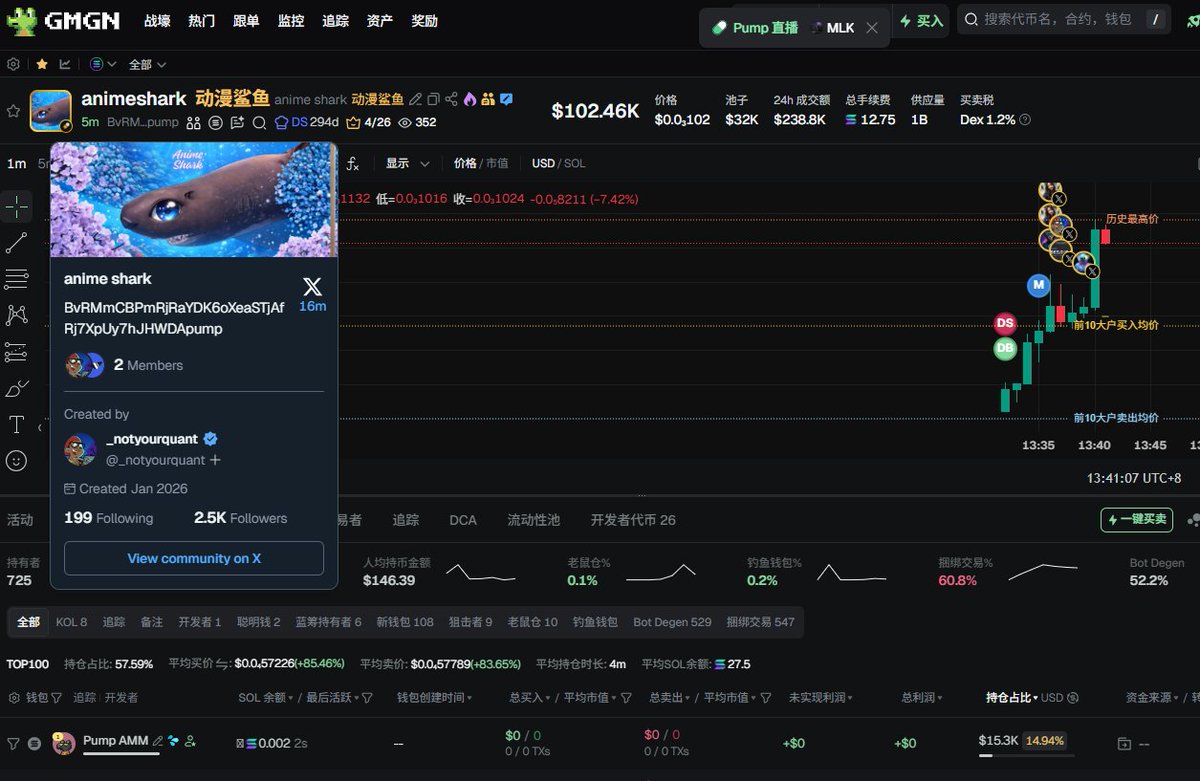Click the eye watchers count 352
The height and width of the screenshot is (781, 1200).
pos(417,122)
